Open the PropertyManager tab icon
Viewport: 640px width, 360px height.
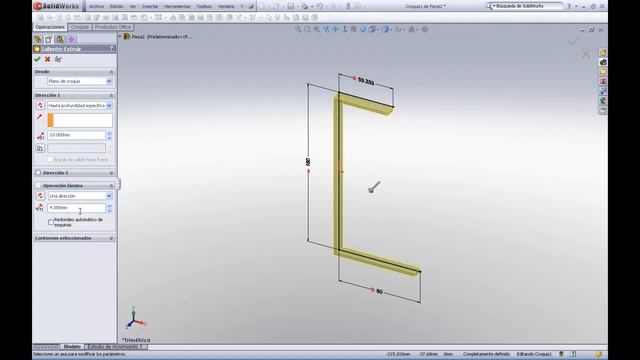click(x=49, y=39)
